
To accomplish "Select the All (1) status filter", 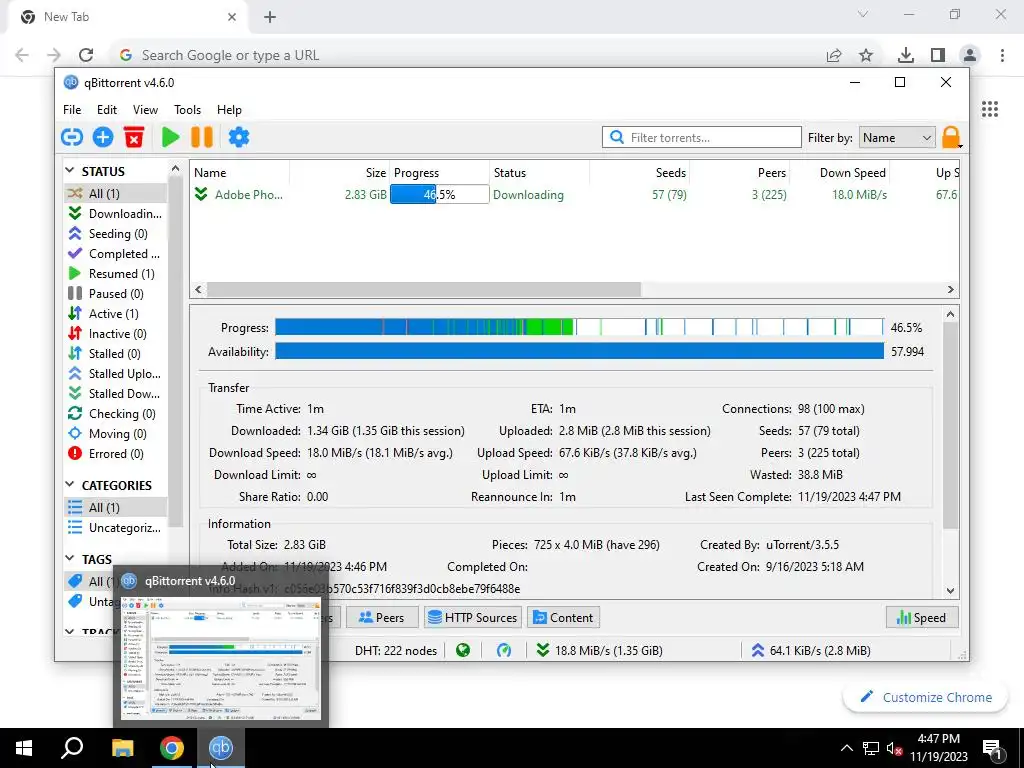I will (116, 193).
